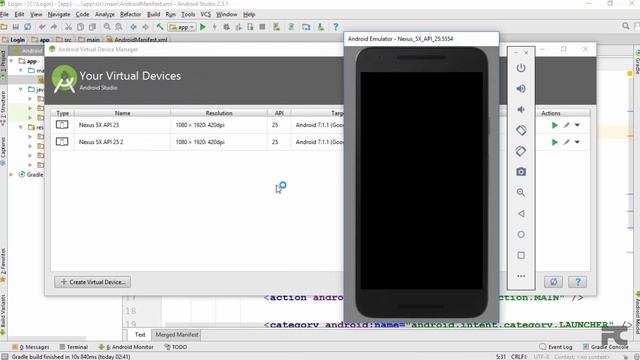The width and height of the screenshot is (640, 360).
Task: Click the search magnifier at top right
Action: coord(626,27)
